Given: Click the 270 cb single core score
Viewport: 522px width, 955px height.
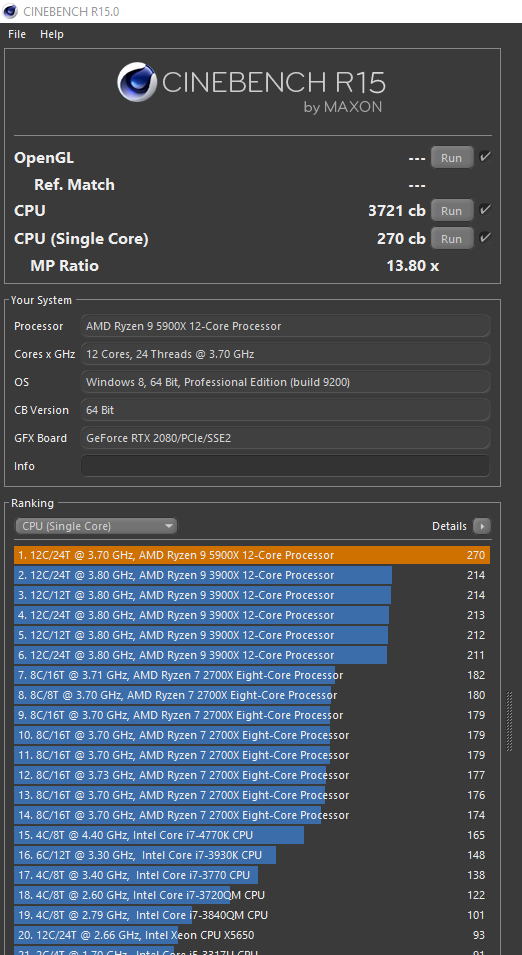Looking at the screenshot, I should (401, 238).
